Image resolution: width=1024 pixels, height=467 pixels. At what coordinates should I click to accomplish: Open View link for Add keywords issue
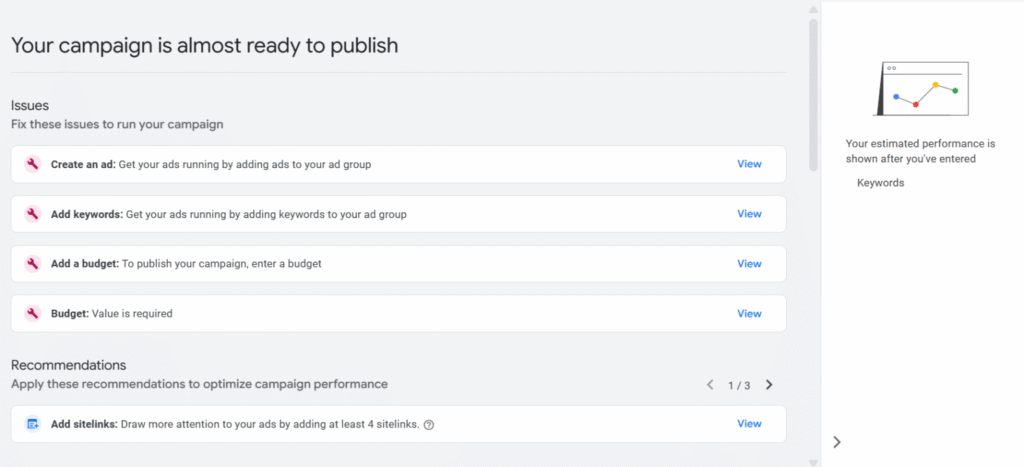coord(749,214)
